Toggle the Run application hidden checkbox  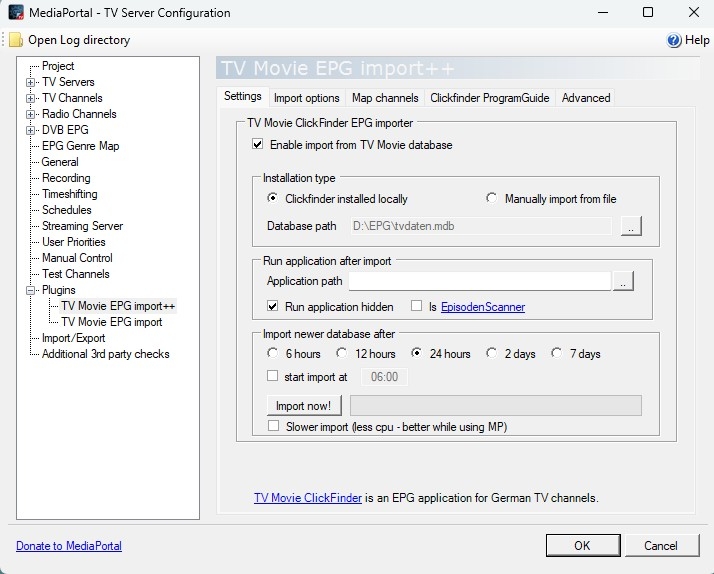pos(273,307)
